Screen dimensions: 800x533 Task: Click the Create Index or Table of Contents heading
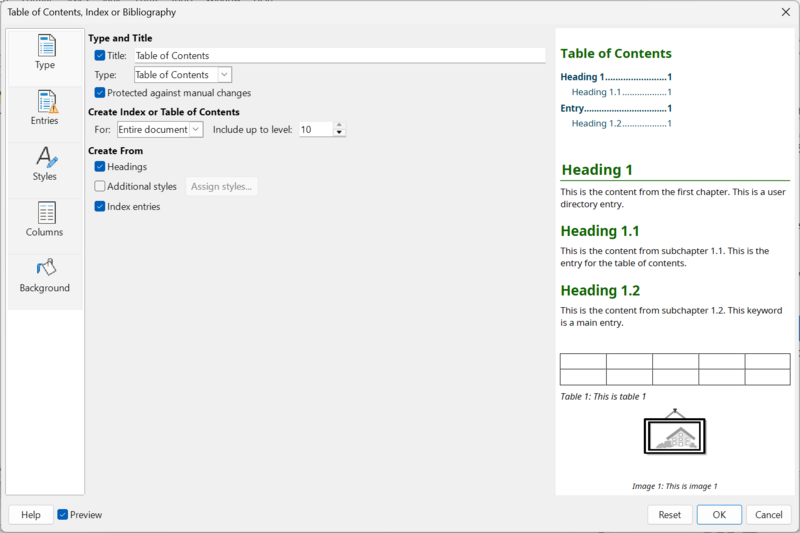(164, 112)
